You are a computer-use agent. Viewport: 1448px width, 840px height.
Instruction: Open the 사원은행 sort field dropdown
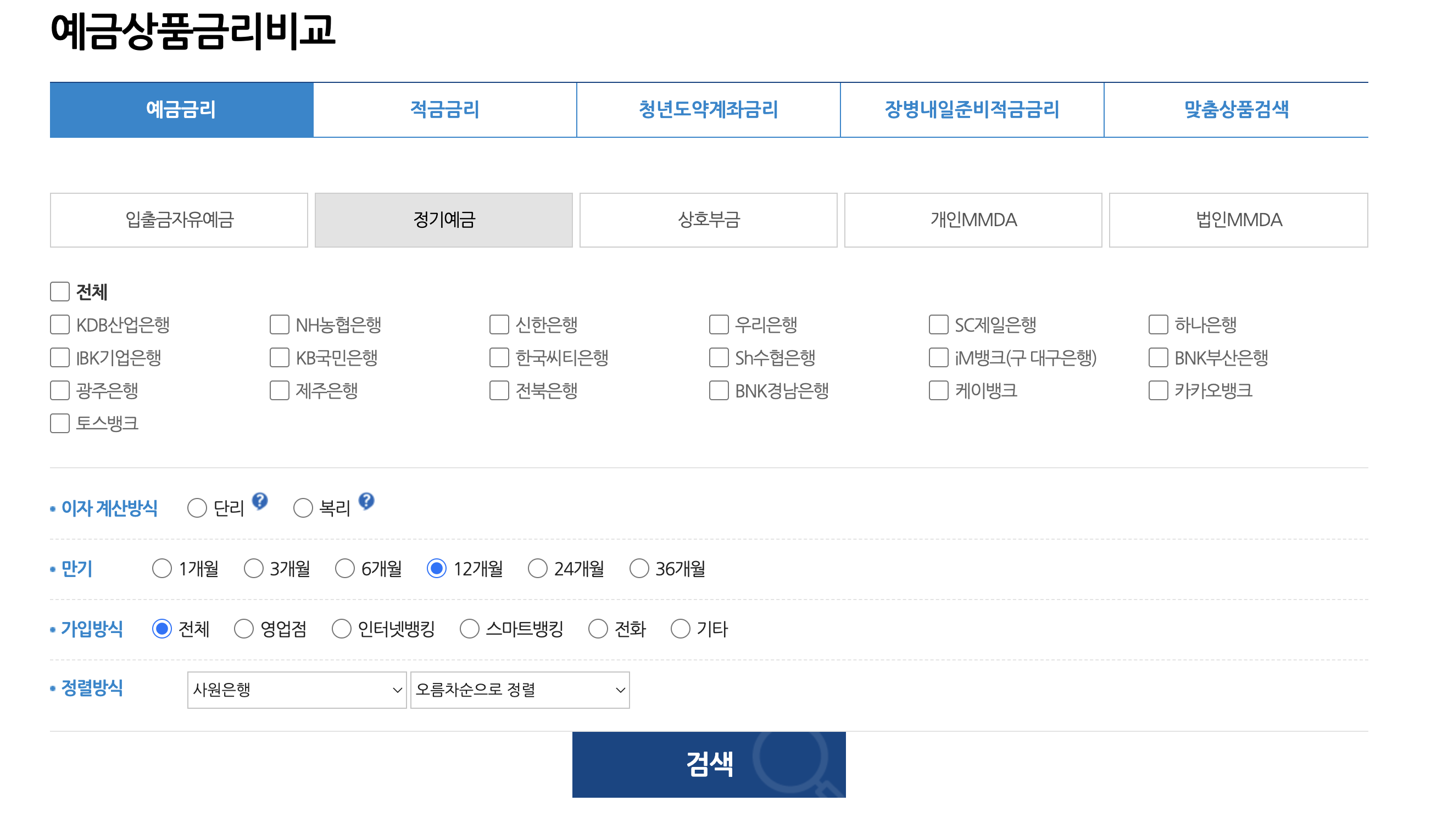(296, 691)
